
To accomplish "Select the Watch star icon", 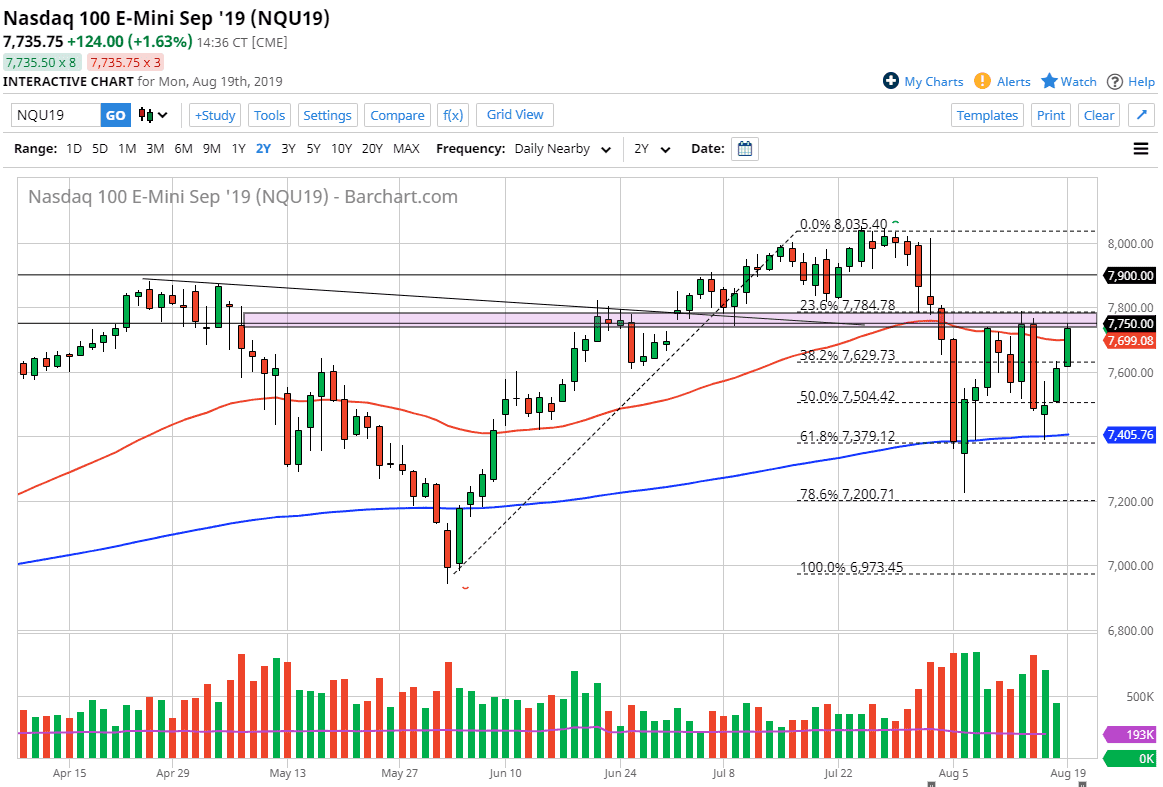I will click(x=1047, y=81).
